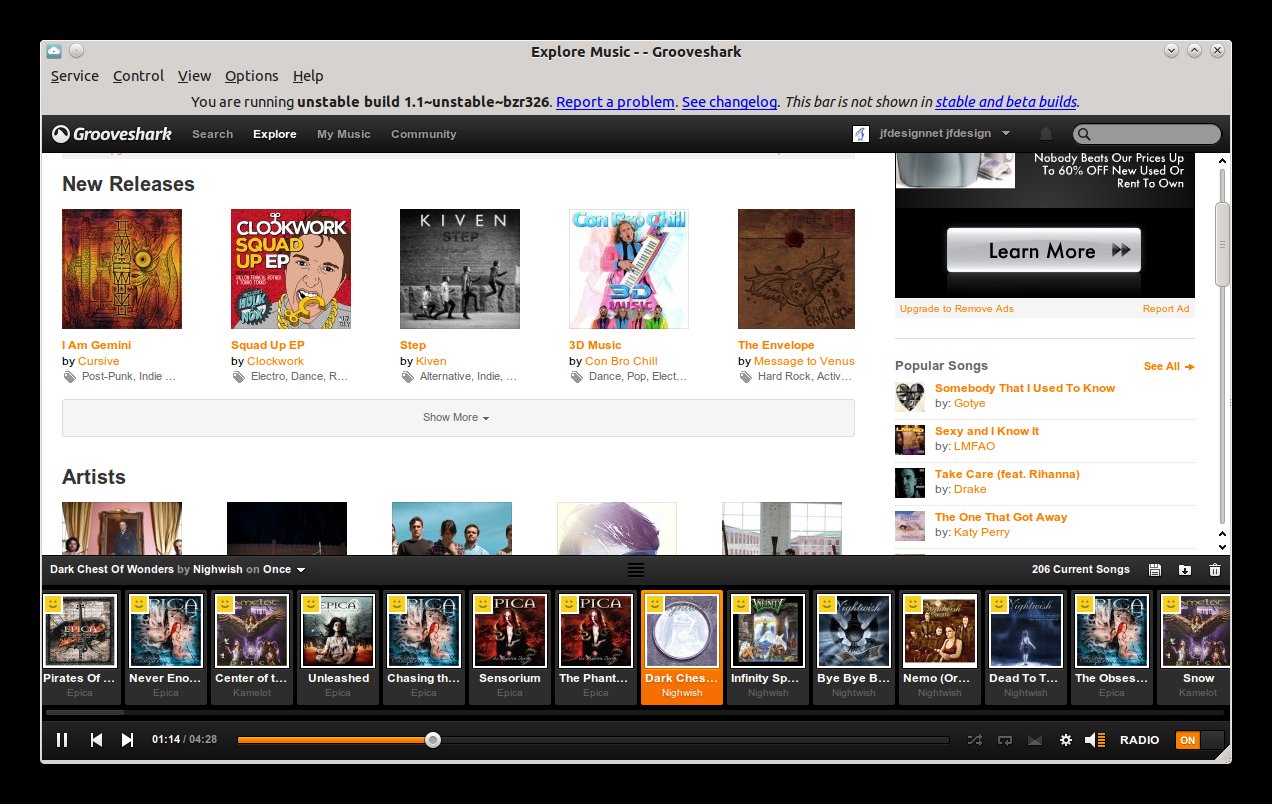
Task: Open the I Am Gemini album cover
Action: click(x=122, y=268)
